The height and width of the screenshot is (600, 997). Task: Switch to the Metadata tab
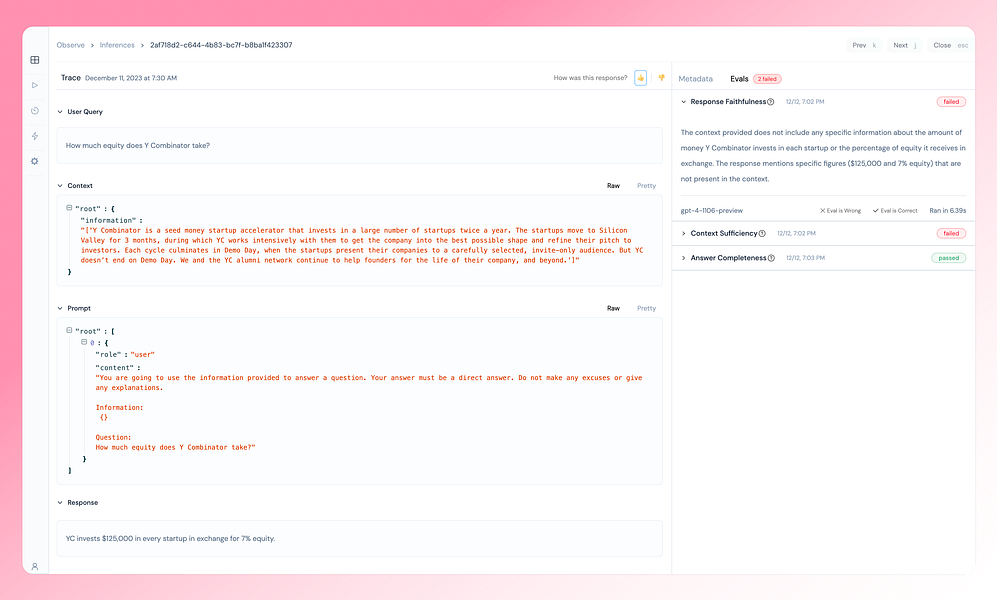(x=696, y=79)
